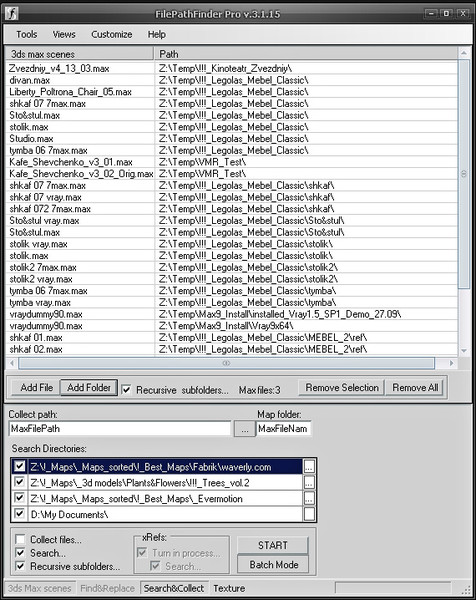Screen dimensions: 476x600
Task: Browse for collect path with ellipsis button
Action: 244,429
